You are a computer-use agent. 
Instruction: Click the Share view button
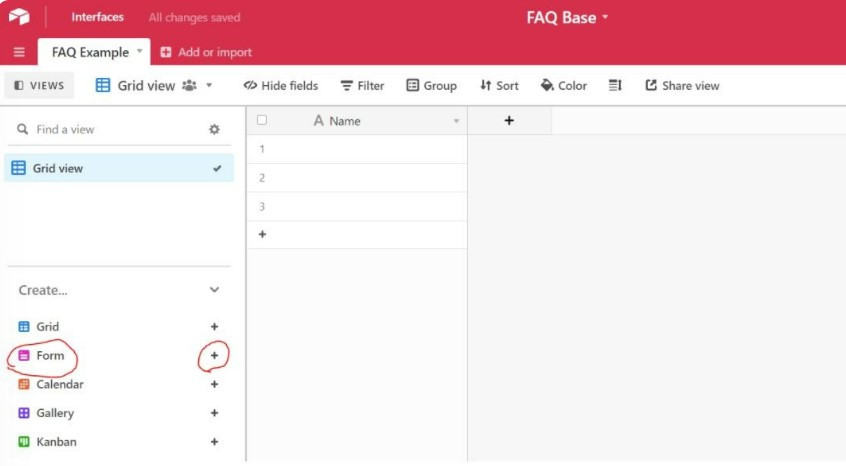(682, 86)
